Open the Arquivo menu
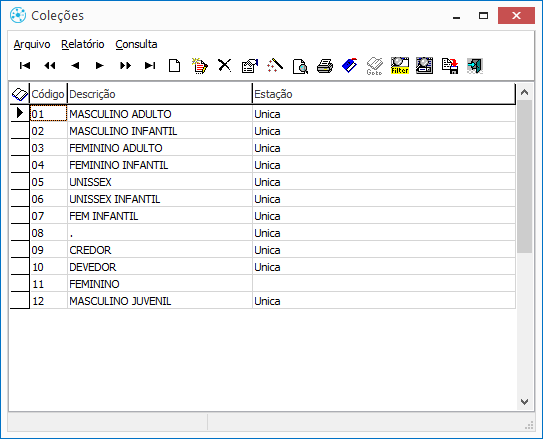The image size is (543, 439). 32,44
